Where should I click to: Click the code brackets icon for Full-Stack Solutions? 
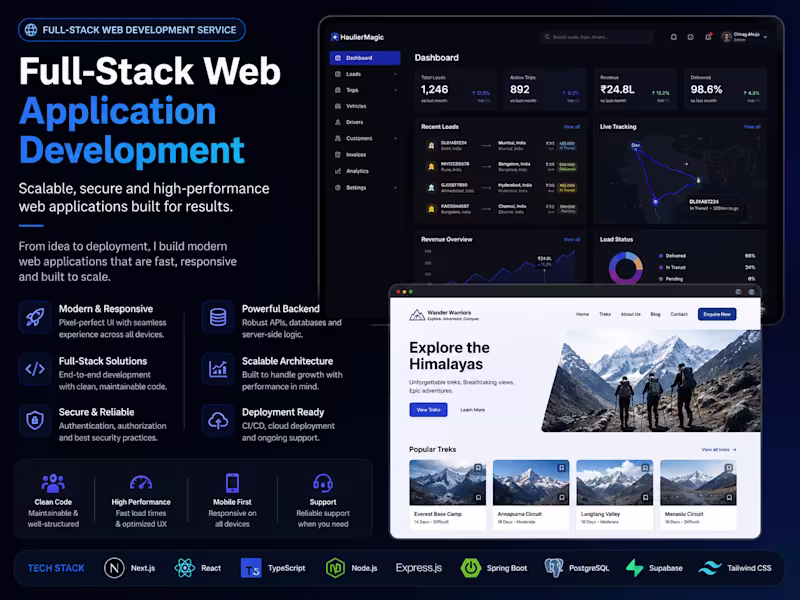(x=35, y=368)
